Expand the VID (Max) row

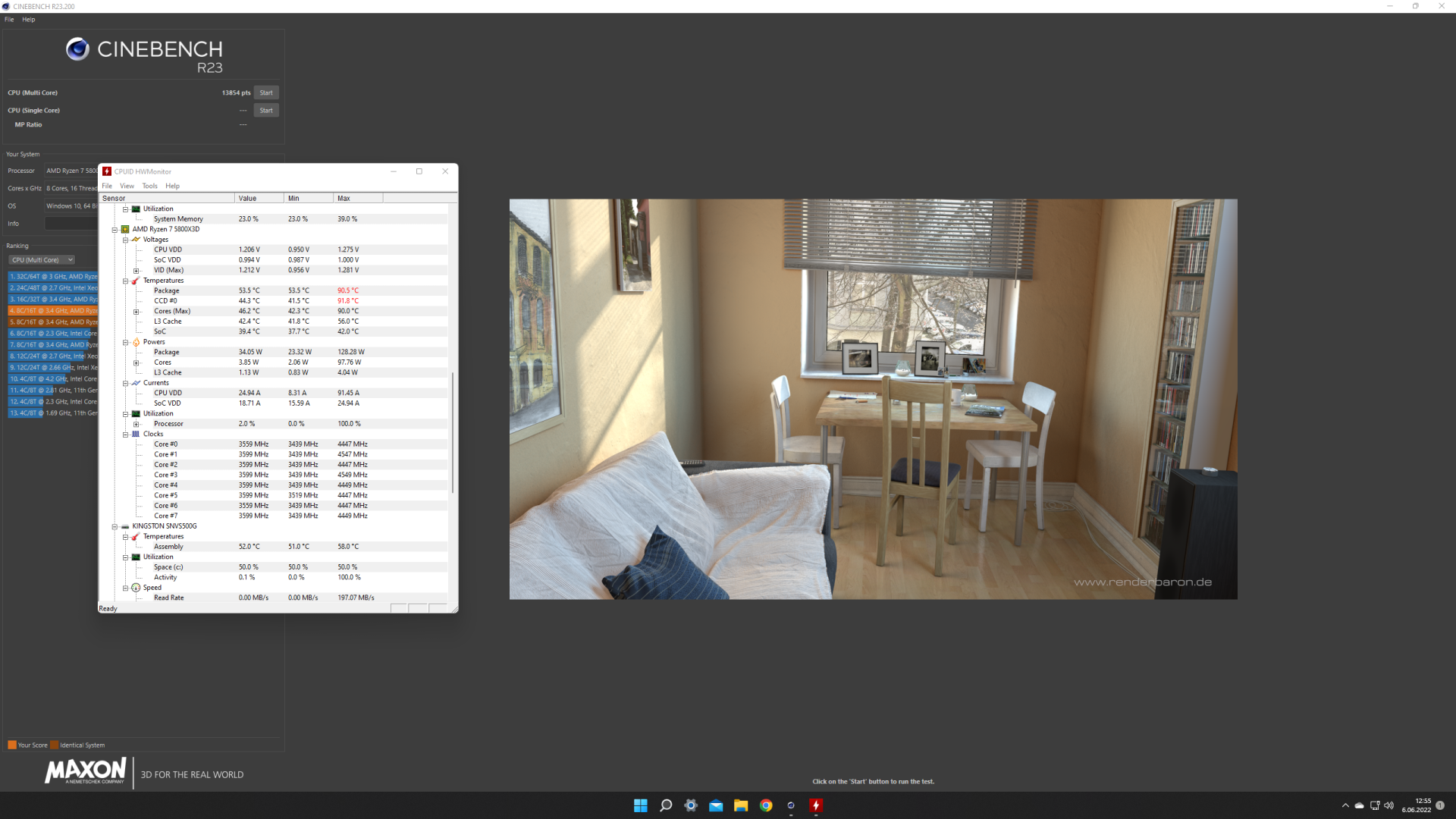136,271
